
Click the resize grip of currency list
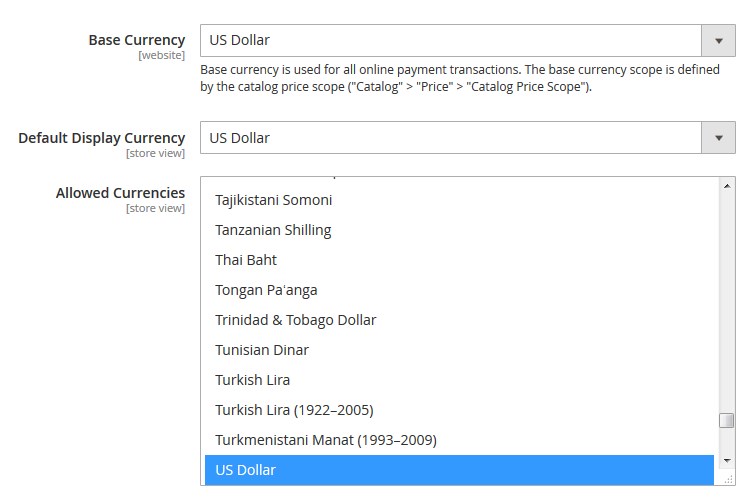[x=728, y=479]
